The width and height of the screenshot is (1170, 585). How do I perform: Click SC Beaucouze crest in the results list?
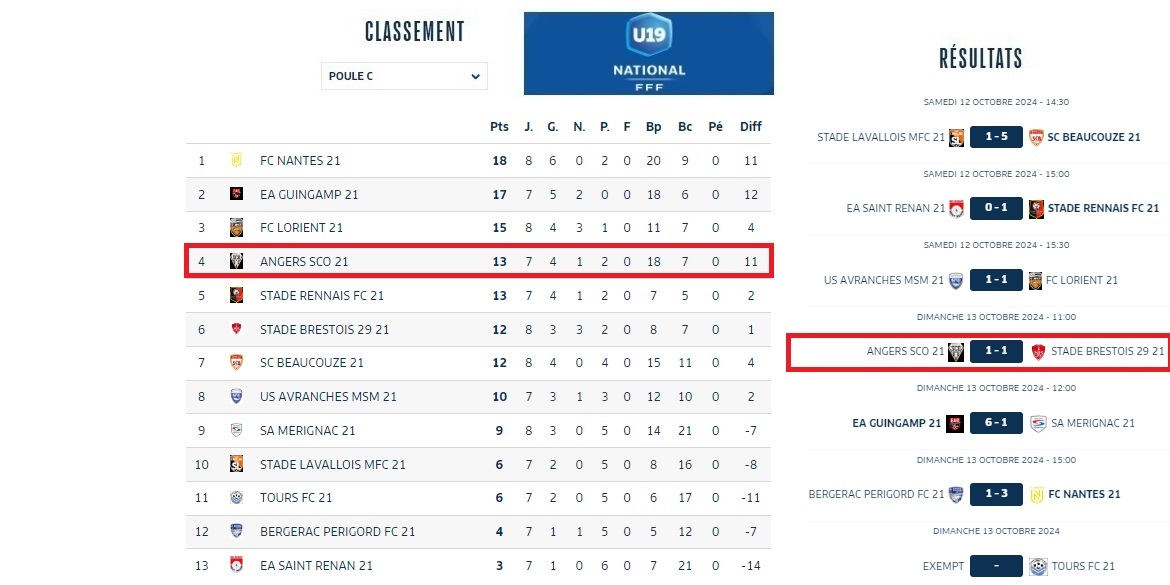(1036, 137)
